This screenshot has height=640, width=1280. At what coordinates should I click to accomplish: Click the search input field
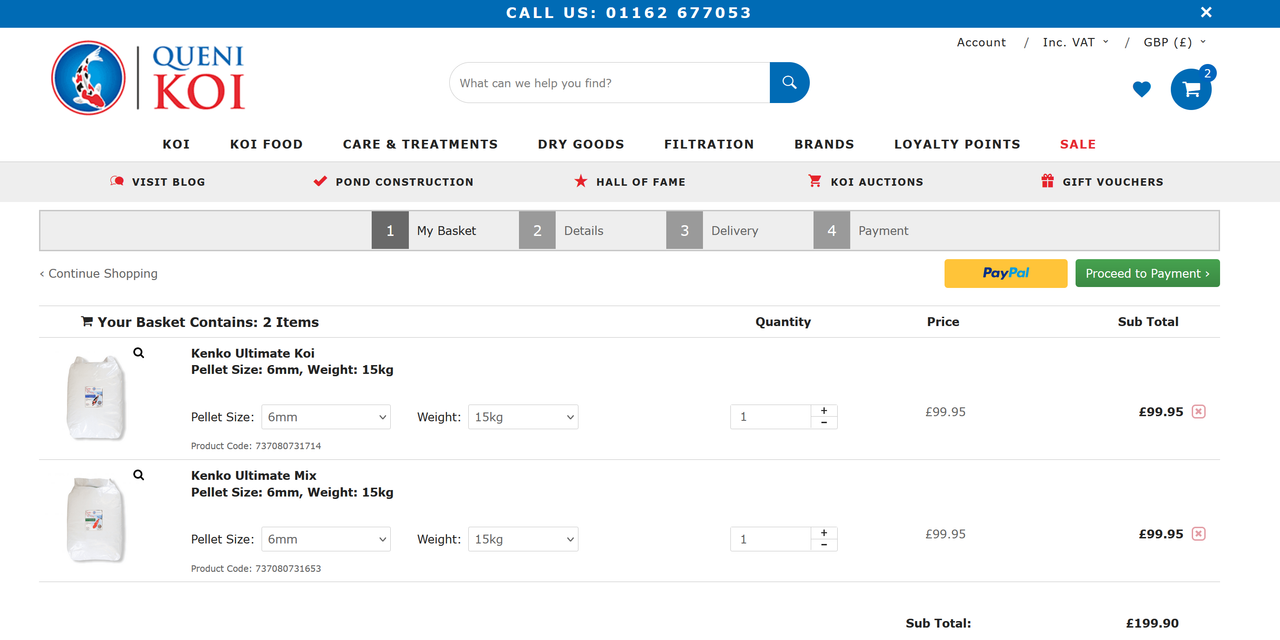click(610, 83)
